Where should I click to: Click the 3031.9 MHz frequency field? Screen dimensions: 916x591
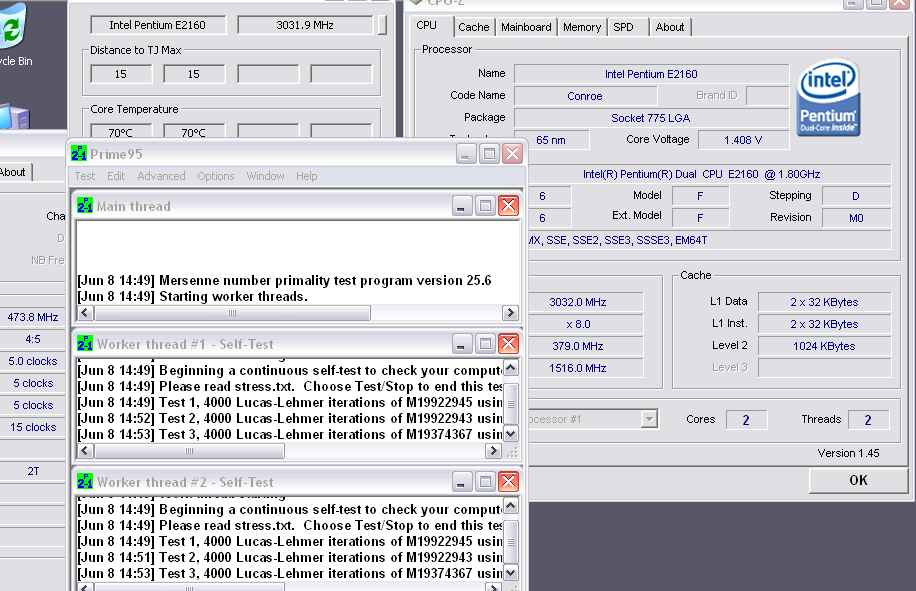305,25
